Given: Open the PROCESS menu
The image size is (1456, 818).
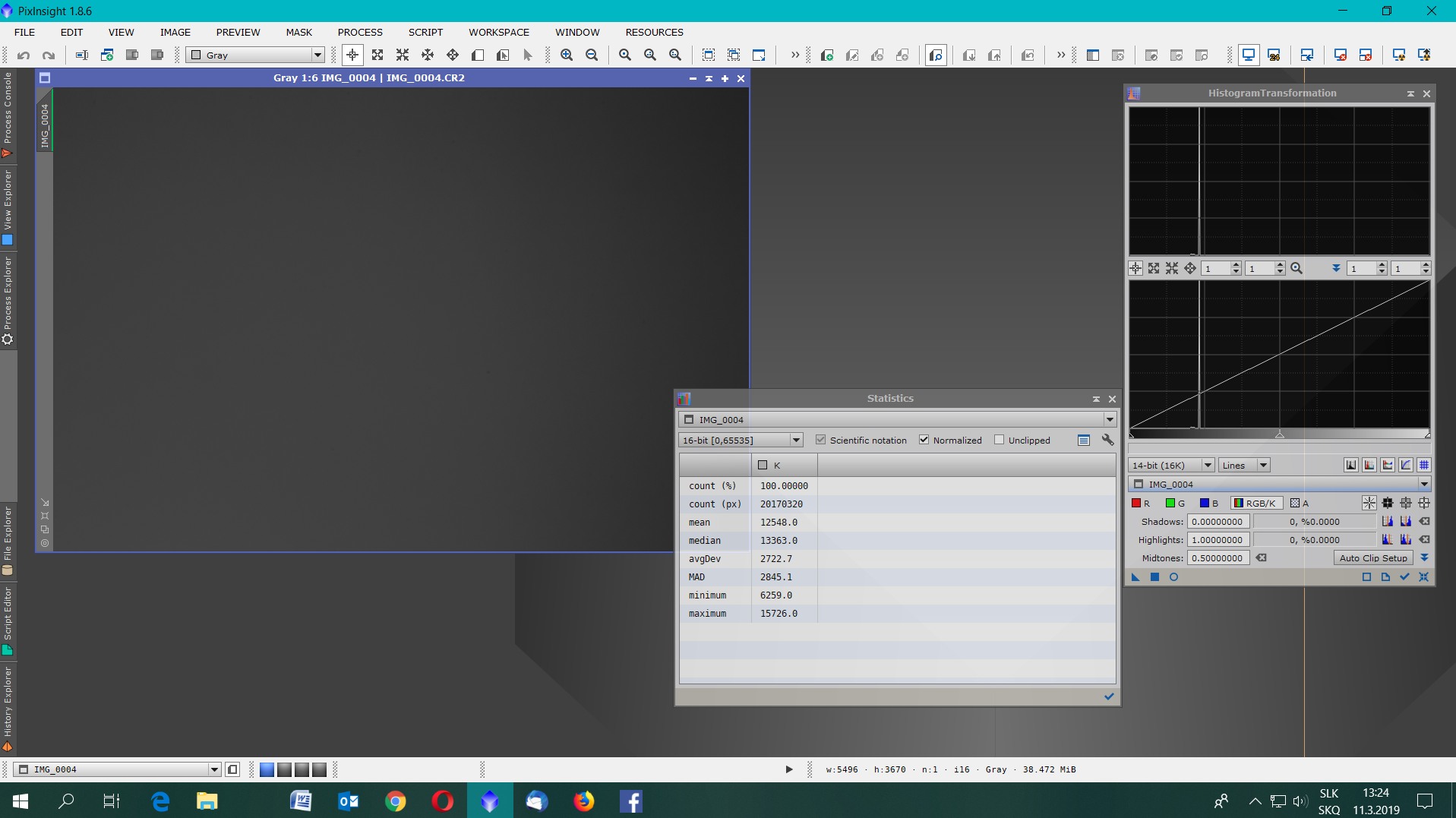Looking at the screenshot, I should (x=360, y=32).
